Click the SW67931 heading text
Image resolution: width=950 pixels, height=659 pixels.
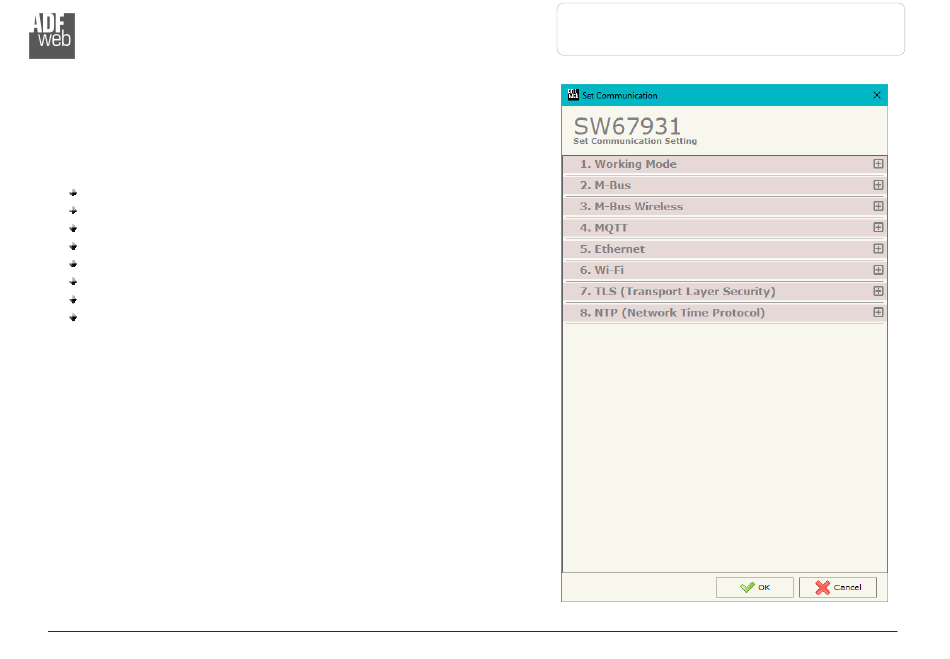click(x=627, y=126)
